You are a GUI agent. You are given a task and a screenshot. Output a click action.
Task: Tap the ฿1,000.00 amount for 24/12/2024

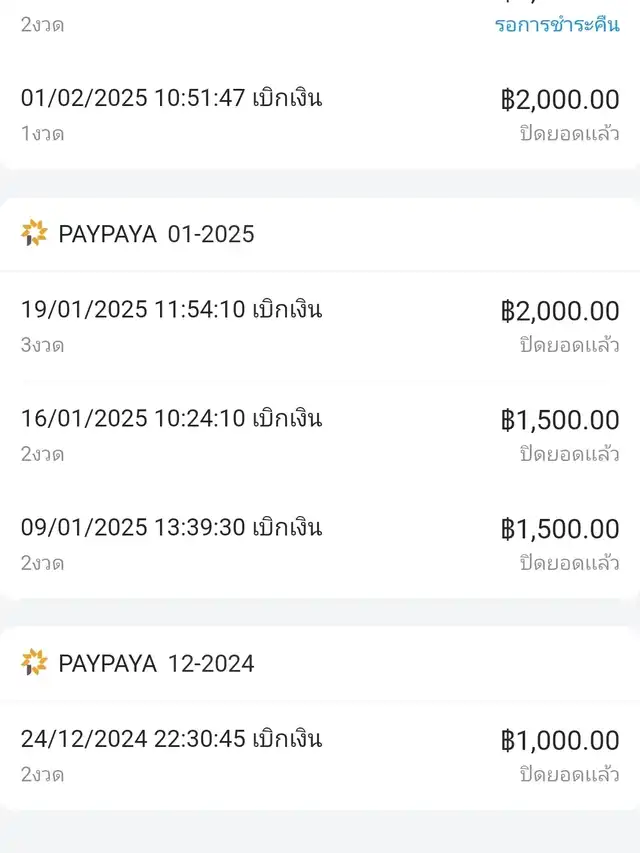(x=560, y=741)
